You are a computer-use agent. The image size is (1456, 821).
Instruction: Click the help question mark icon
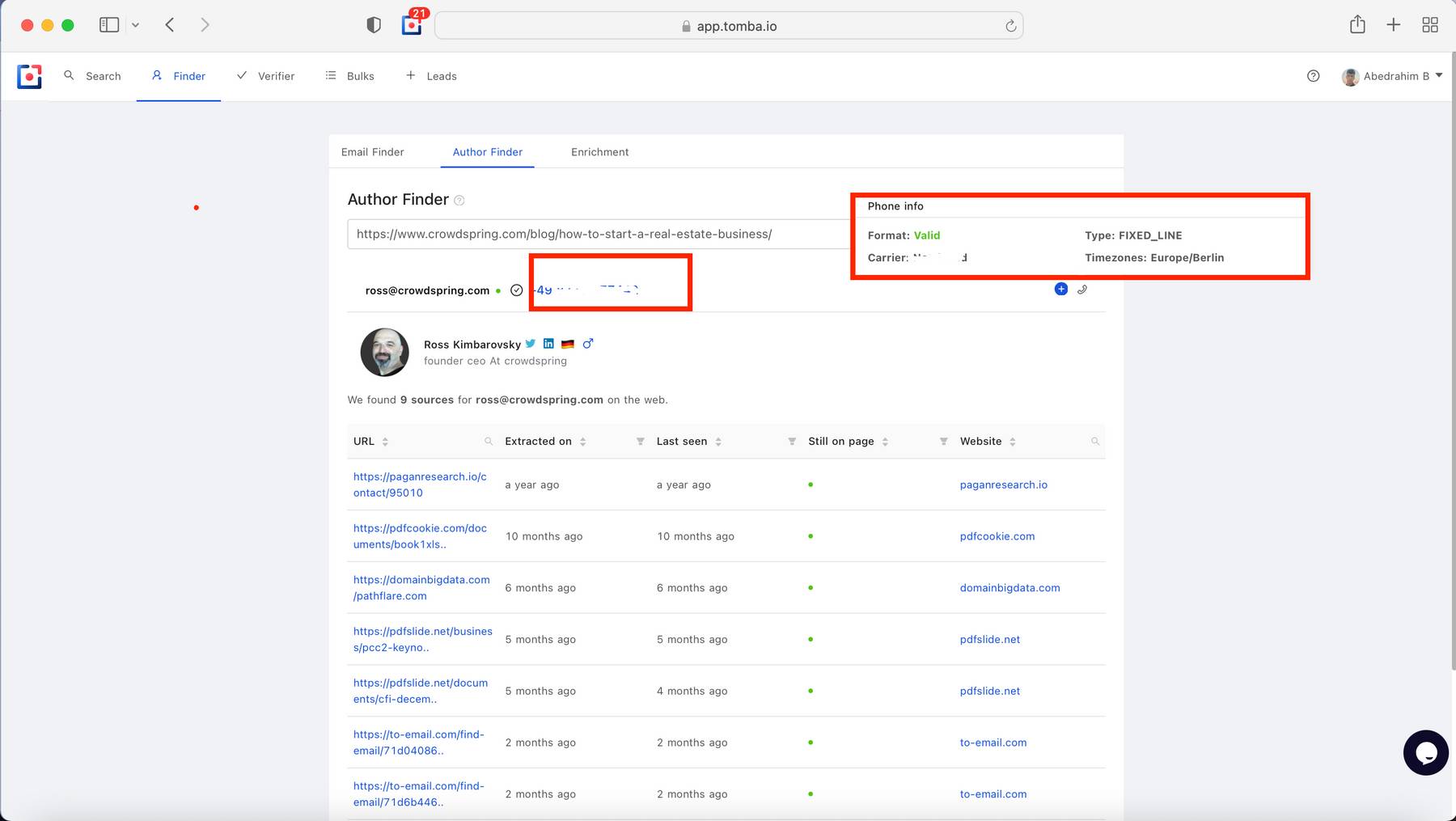click(1313, 76)
